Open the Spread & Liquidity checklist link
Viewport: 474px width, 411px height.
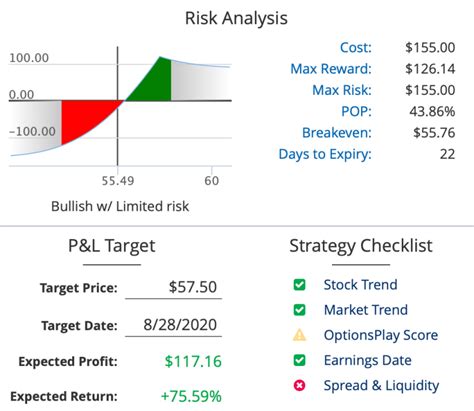381,386
